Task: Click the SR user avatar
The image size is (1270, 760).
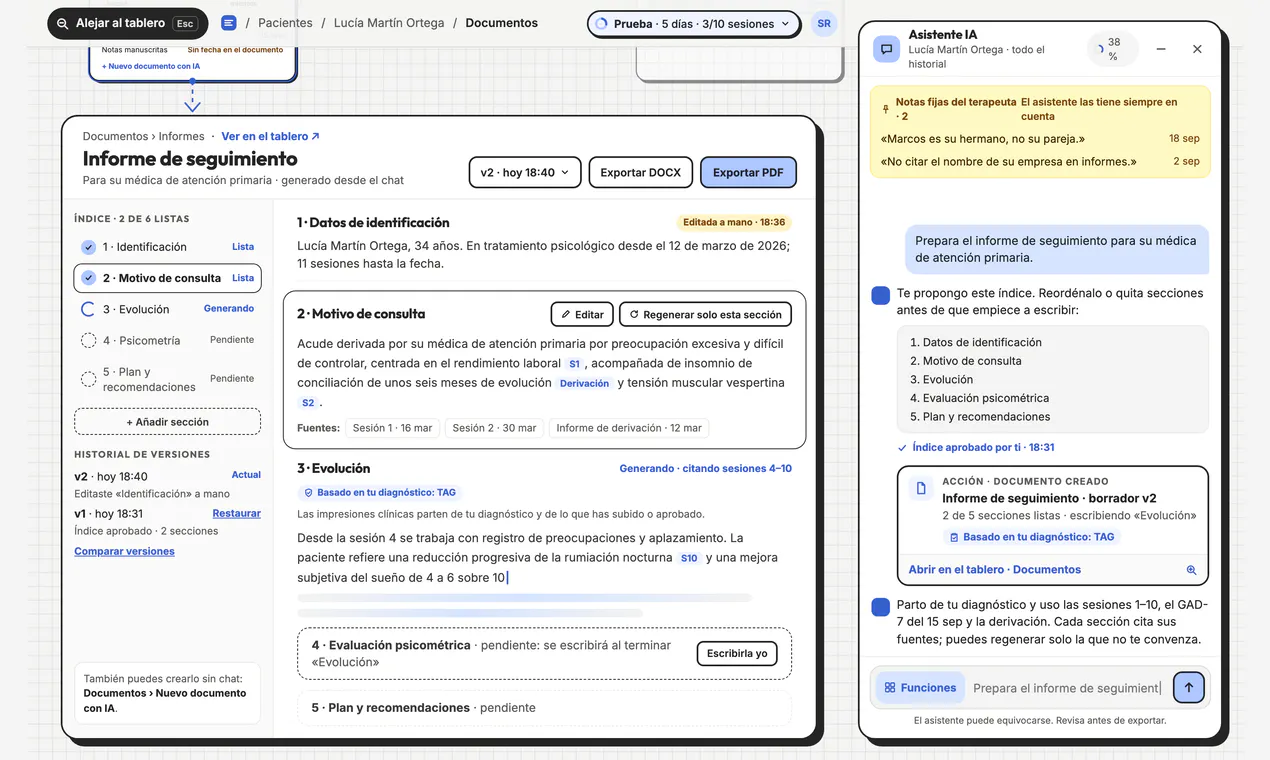Action: 823,23
